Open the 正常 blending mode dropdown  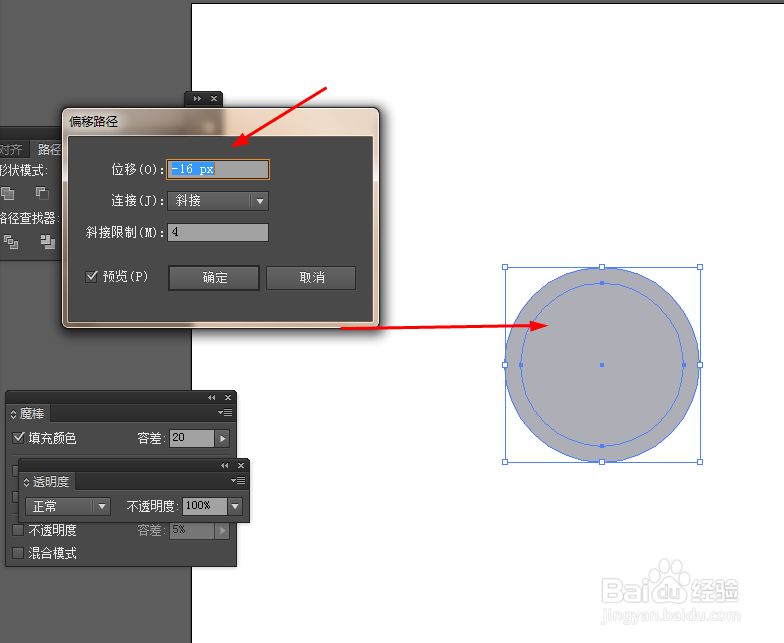[68, 506]
